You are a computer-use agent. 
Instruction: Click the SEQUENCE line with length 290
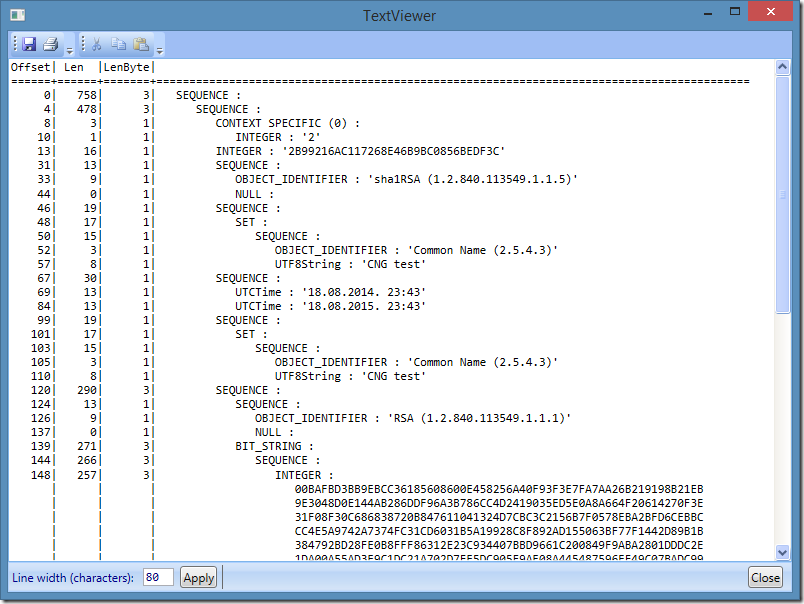[x=248, y=390]
